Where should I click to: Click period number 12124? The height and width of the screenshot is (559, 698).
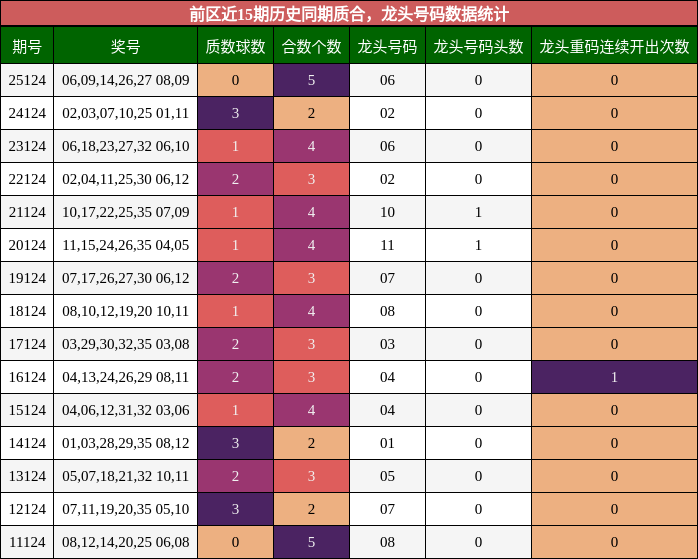27,509
